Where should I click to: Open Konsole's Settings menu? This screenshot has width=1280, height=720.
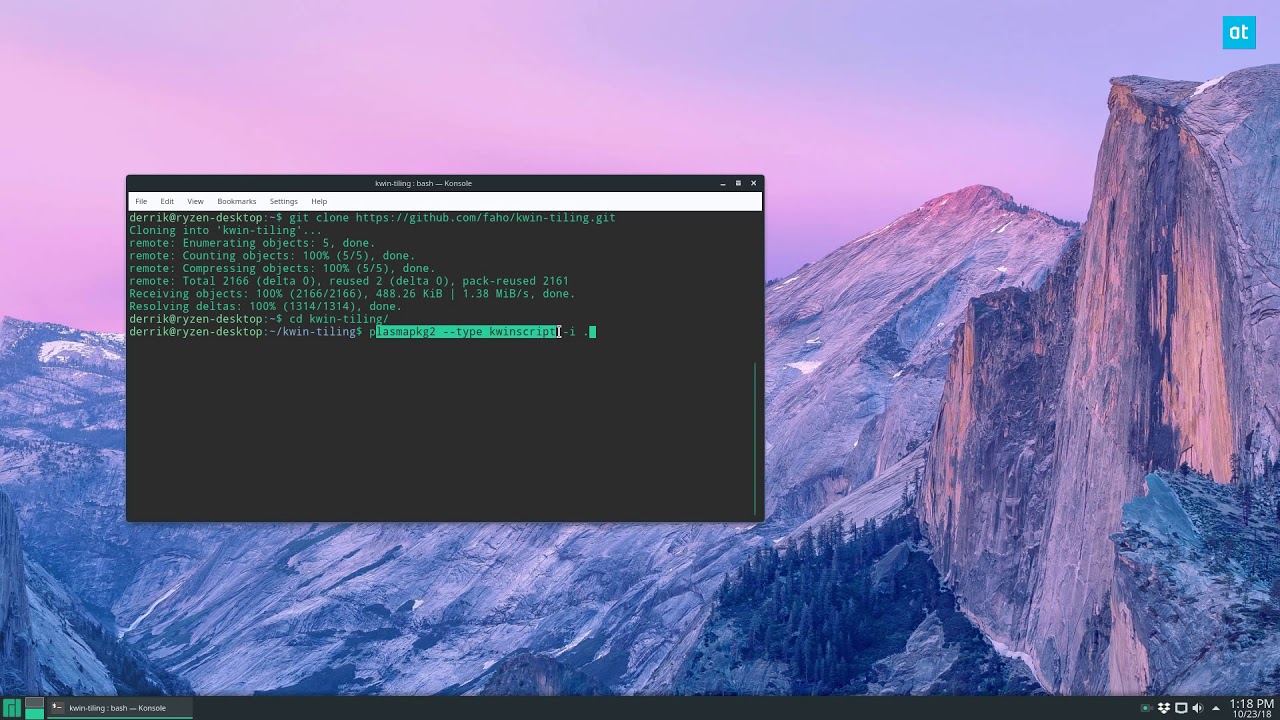coord(283,201)
